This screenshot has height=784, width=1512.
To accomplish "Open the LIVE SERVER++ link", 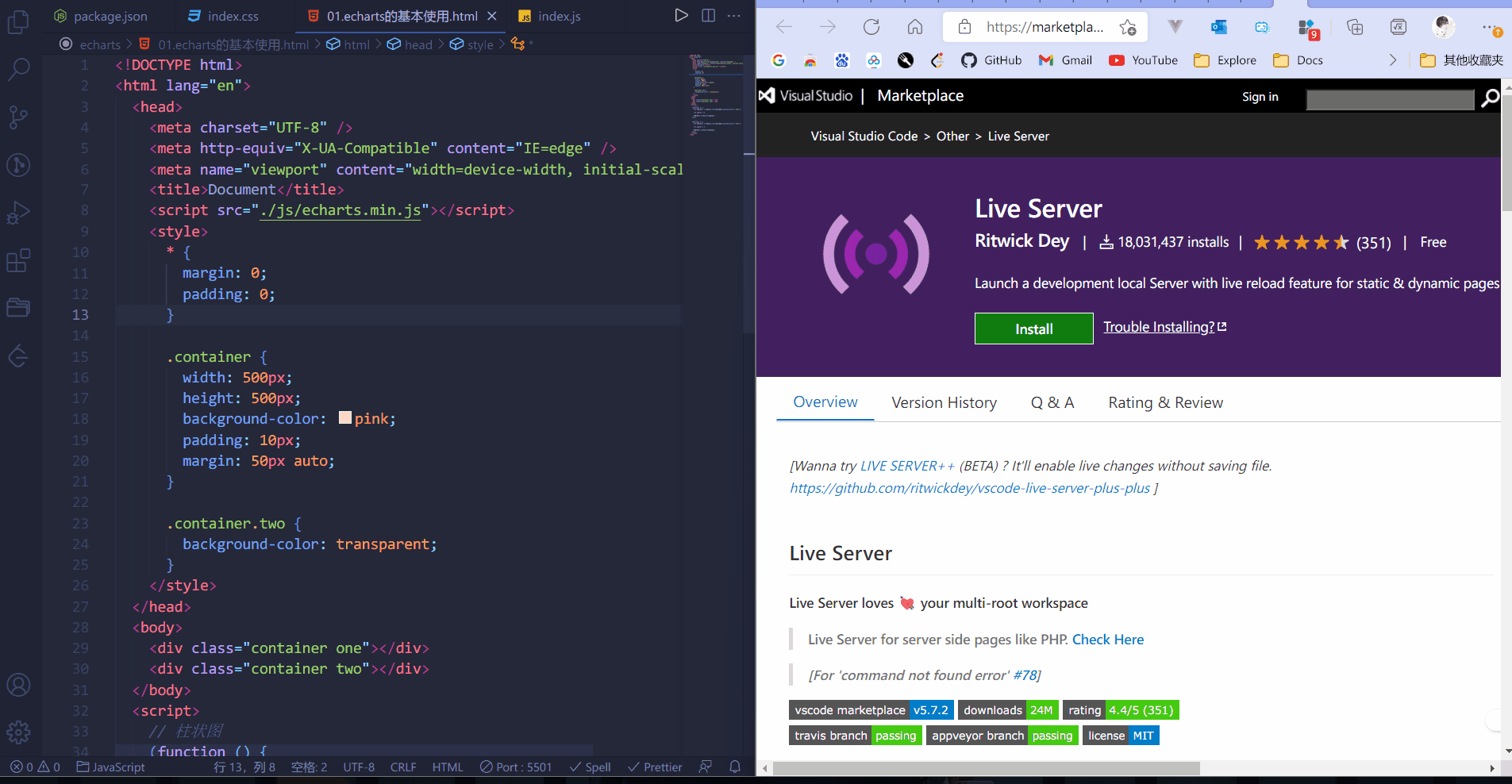I will [x=907, y=466].
